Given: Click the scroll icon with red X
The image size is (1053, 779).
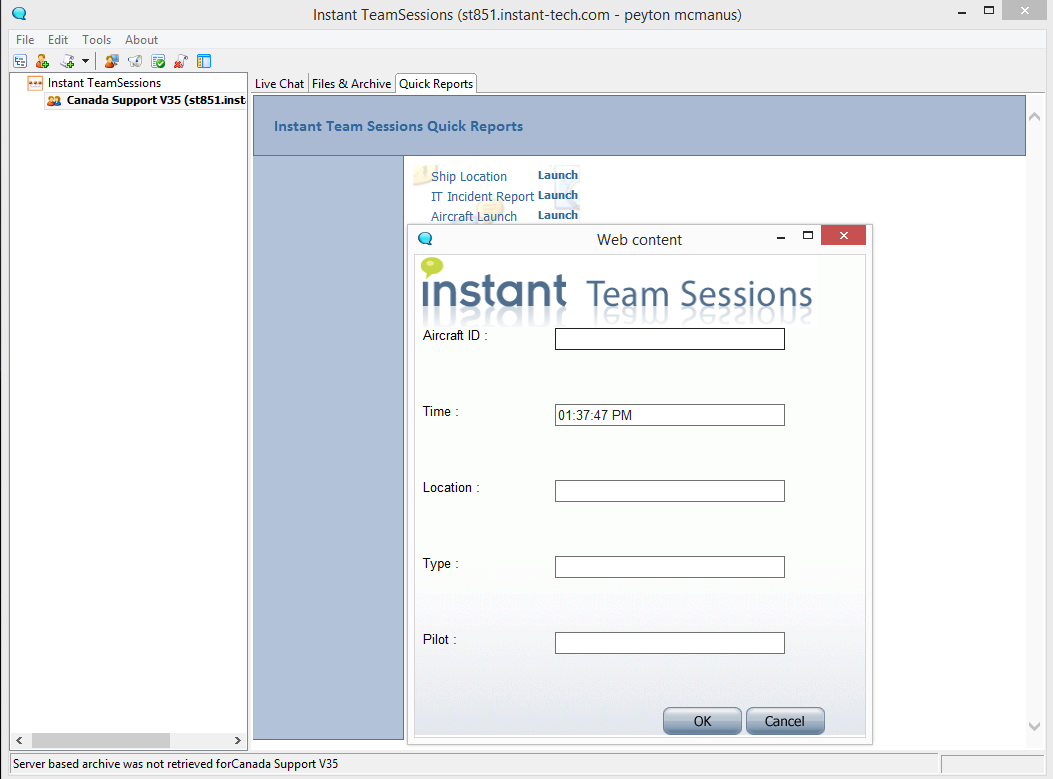Looking at the screenshot, I should pos(181,62).
